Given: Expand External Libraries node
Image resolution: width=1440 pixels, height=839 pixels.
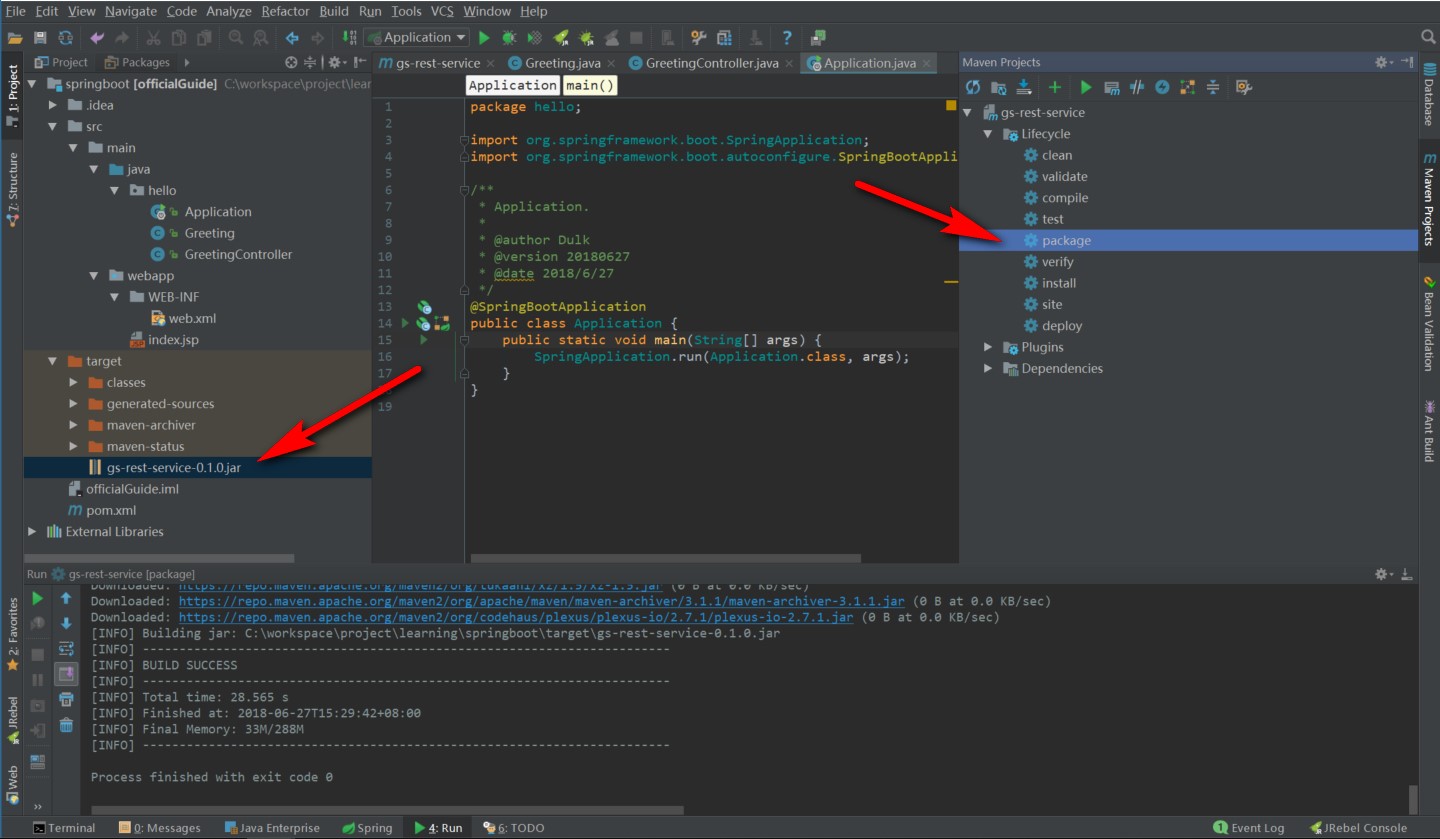Looking at the screenshot, I should point(32,531).
